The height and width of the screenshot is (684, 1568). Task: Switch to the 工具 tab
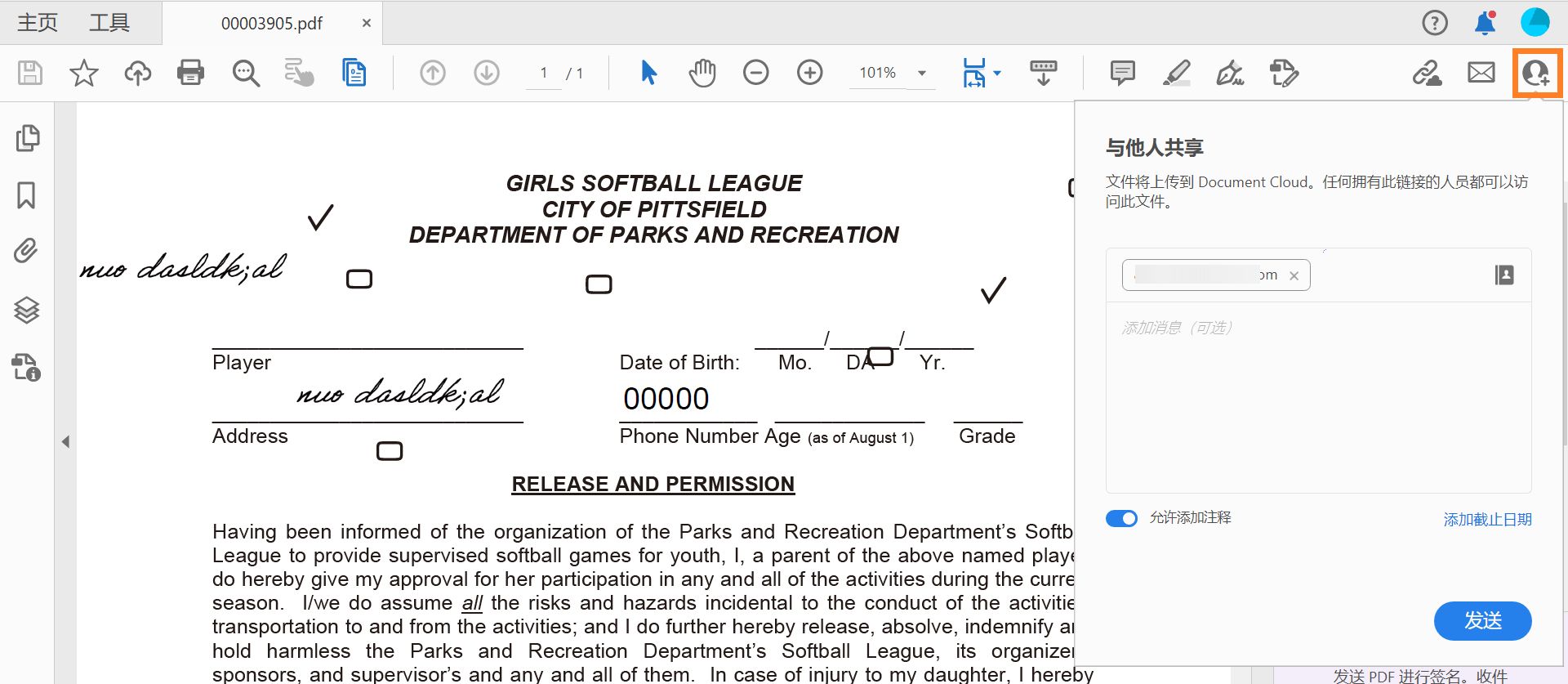pos(109,23)
